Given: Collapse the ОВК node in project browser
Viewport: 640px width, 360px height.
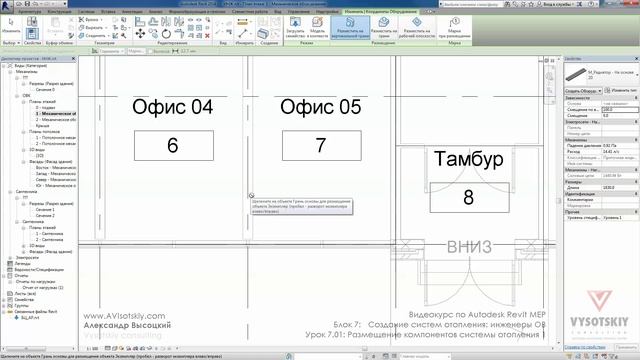Looking at the screenshot, I should tap(17, 96).
